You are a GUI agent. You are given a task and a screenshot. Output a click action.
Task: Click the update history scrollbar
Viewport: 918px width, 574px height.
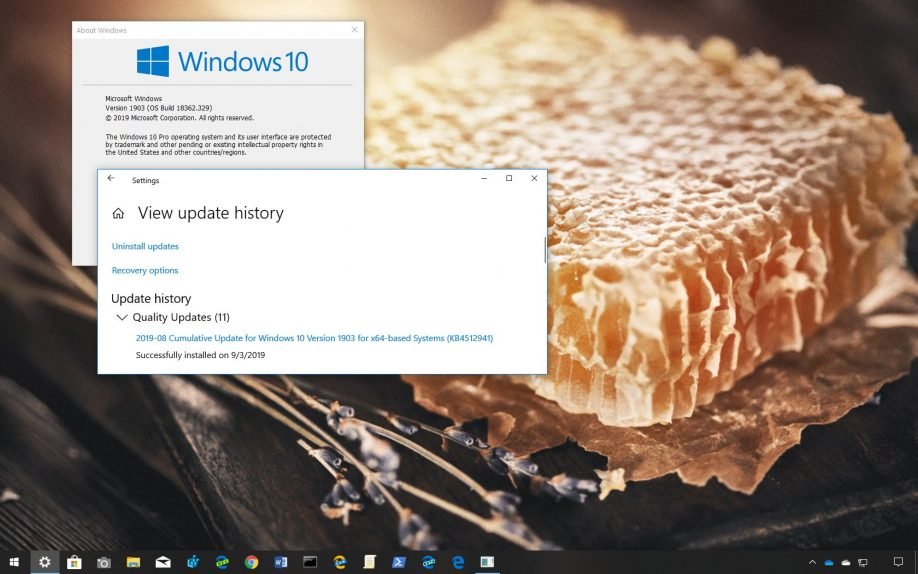pos(545,249)
